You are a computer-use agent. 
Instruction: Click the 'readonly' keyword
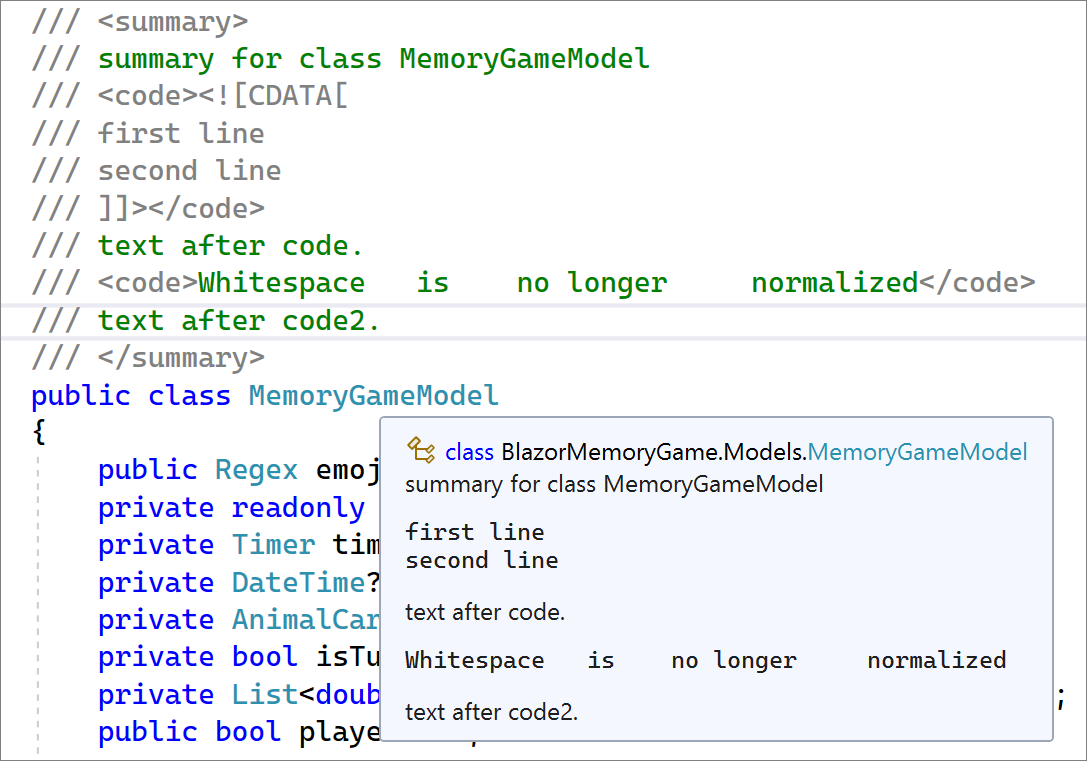pos(298,508)
